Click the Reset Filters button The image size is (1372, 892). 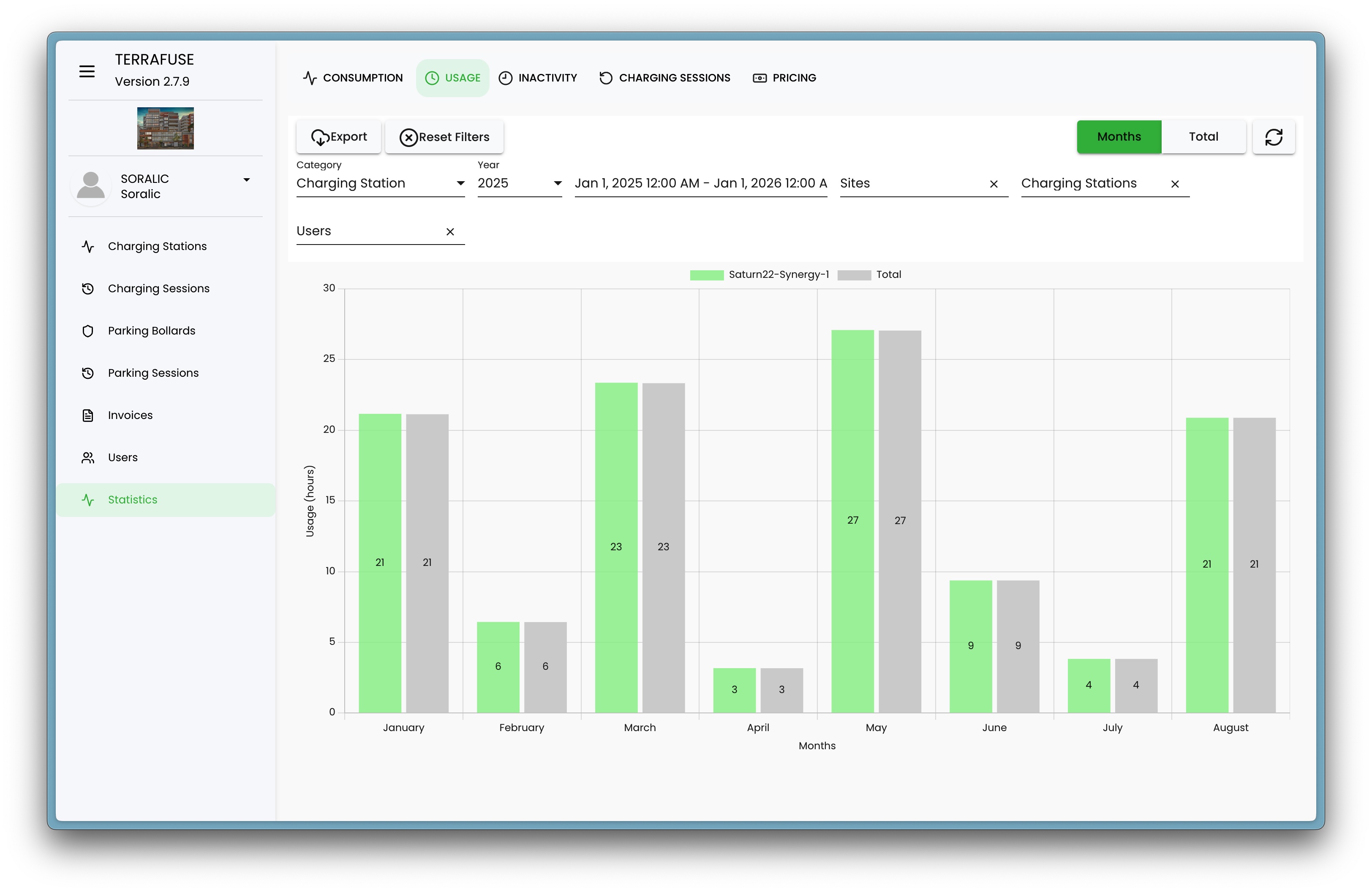point(444,137)
